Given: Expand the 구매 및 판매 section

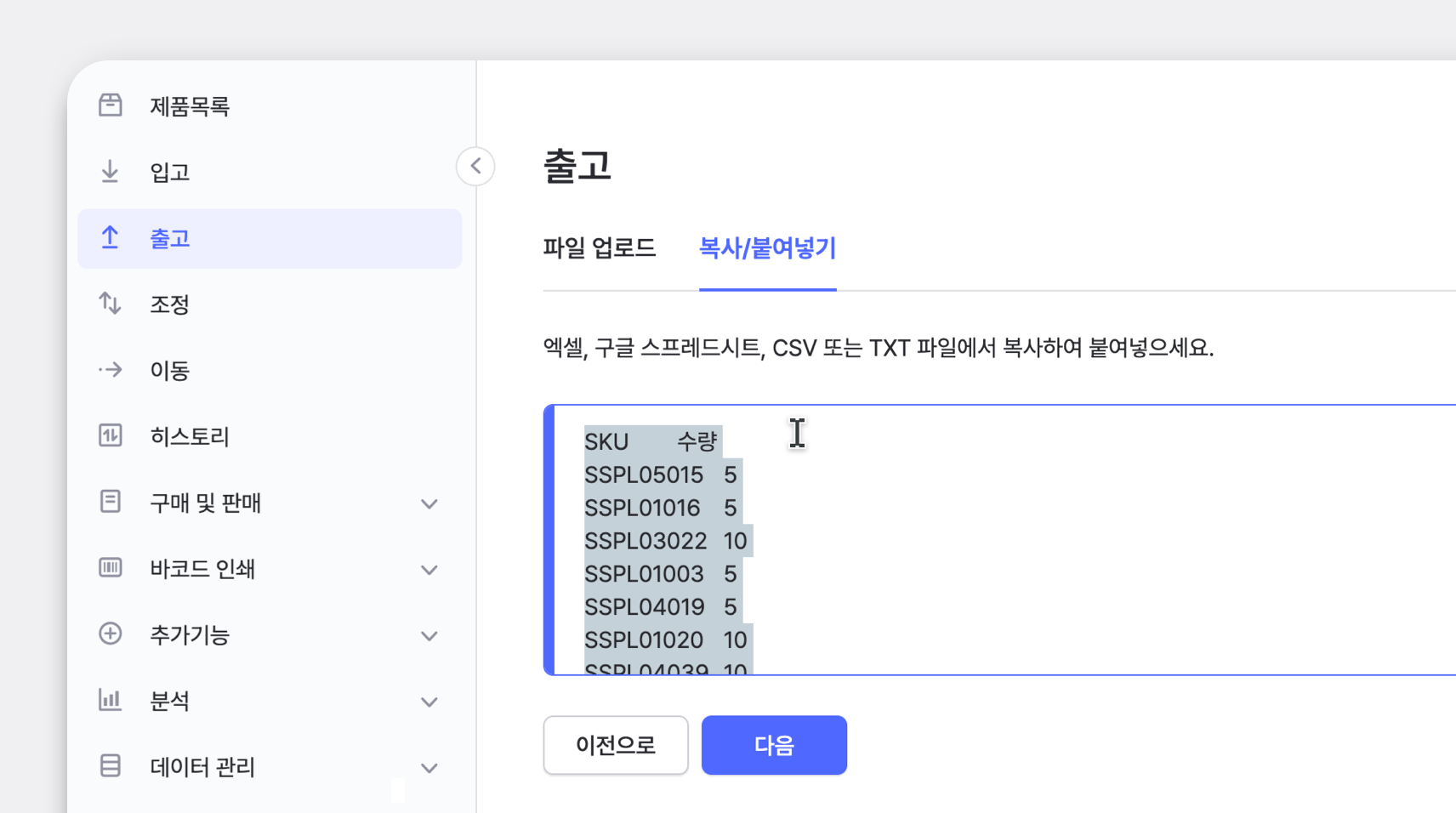Looking at the screenshot, I should [429, 503].
